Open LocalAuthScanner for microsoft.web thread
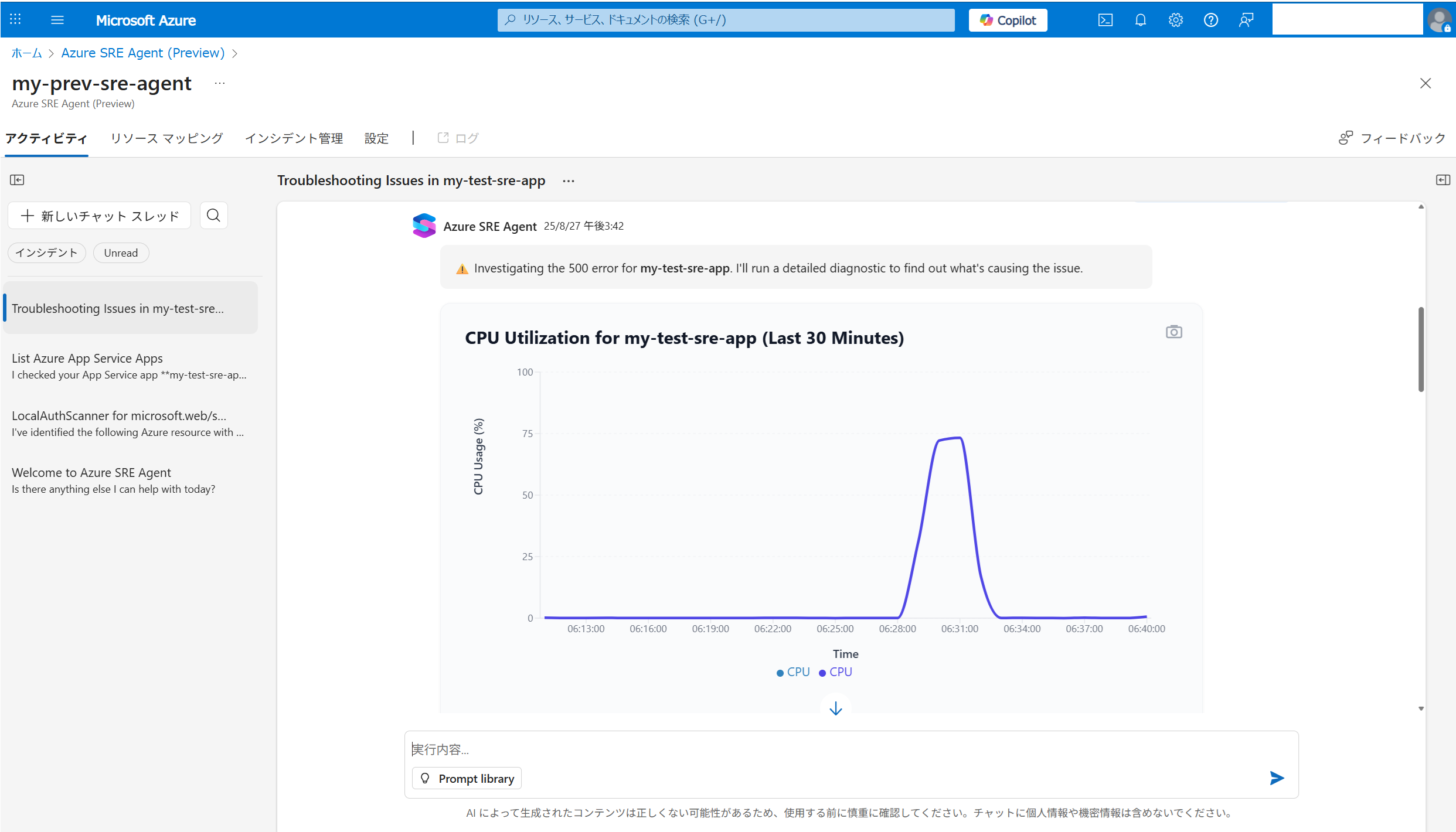Viewport: 1456px width, 832px height. point(130,423)
